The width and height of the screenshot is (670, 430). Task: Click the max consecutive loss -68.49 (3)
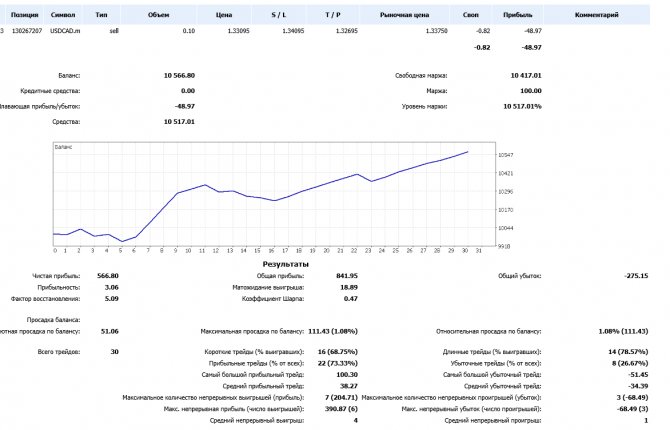[x=632, y=409]
